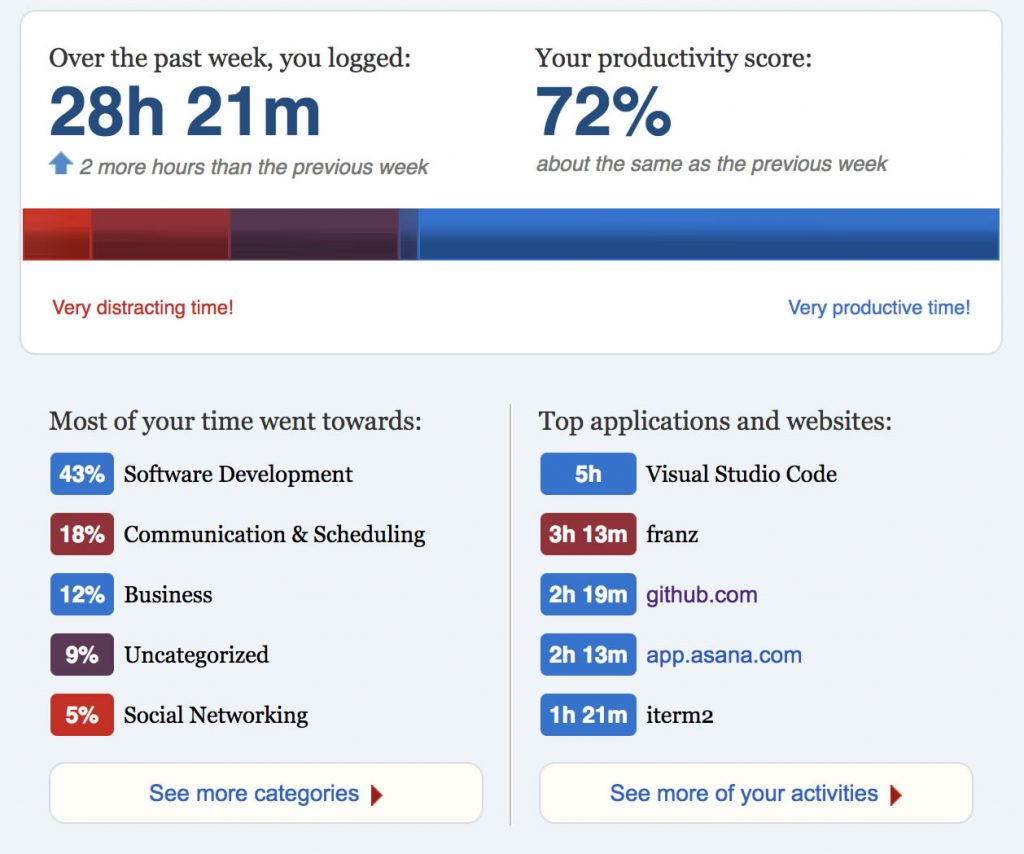Select the 5h Visual Studio Code badge
The height and width of the screenshot is (854, 1024).
[x=588, y=473]
